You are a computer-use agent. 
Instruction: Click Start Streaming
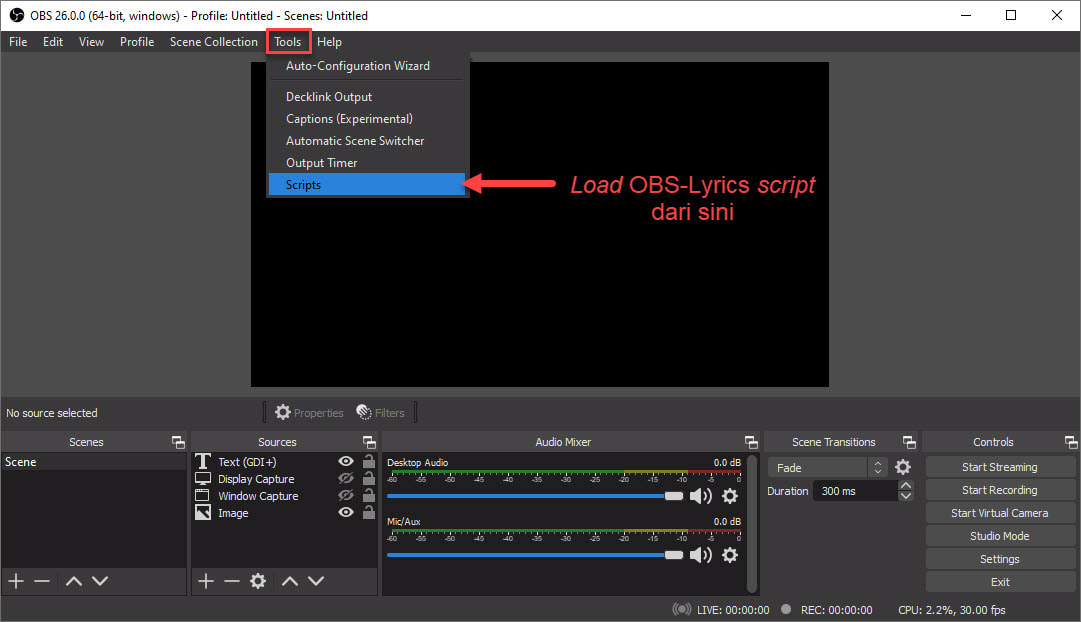[x=1000, y=467]
